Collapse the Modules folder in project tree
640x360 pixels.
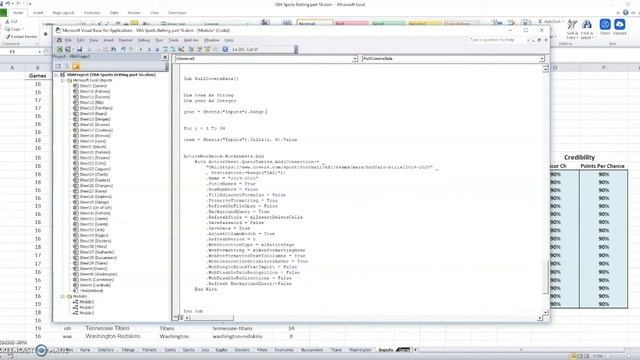pyautogui.click(x=63, y=296)
